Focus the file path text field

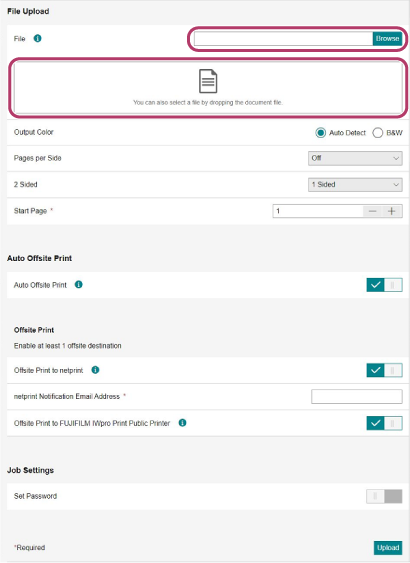283,38
